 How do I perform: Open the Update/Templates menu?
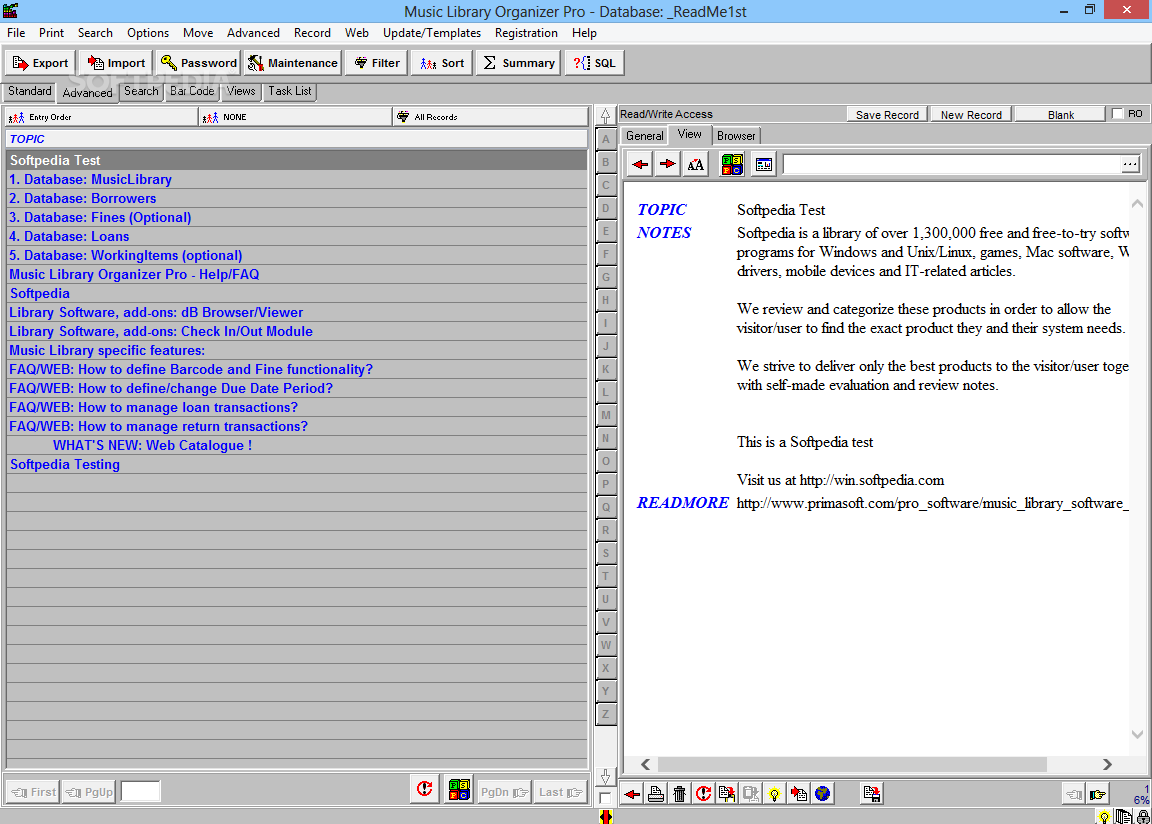click(431, 33)
